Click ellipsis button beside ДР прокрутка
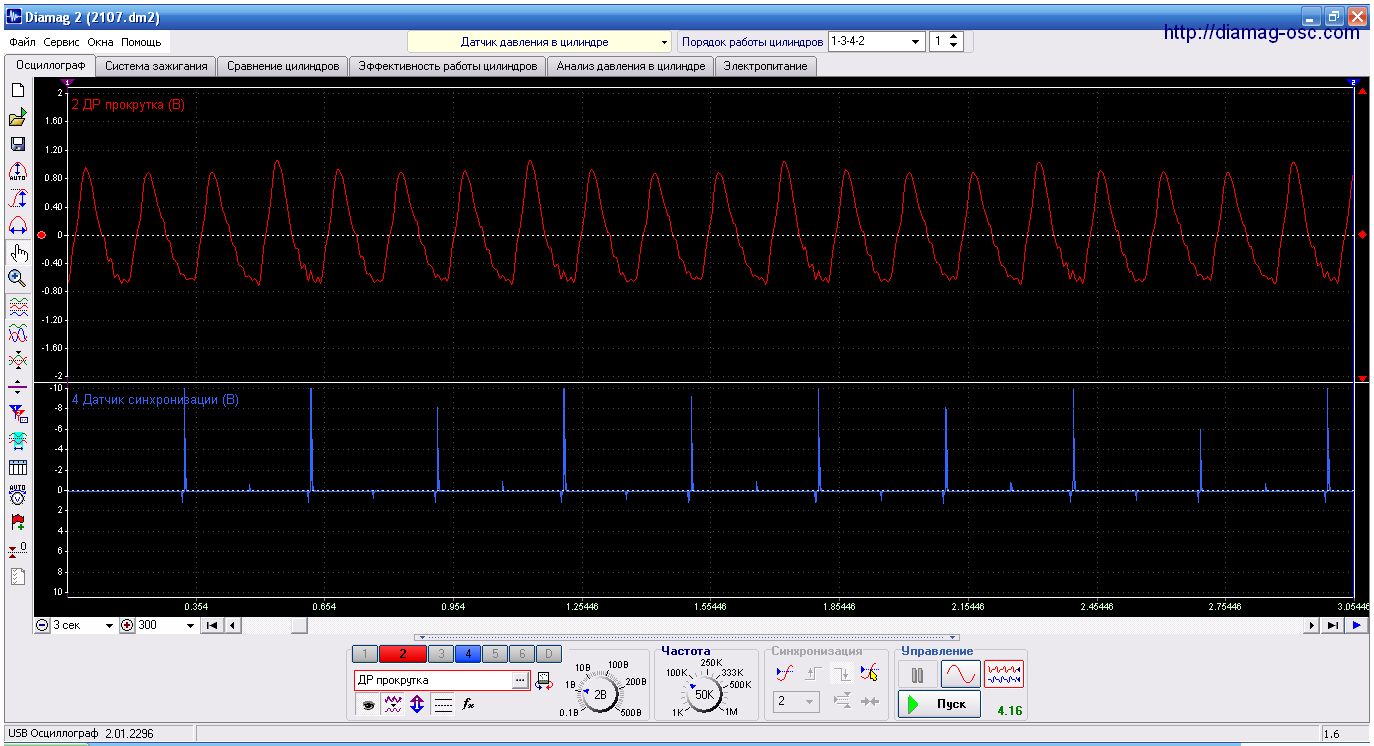The image size is (1374, 746). (x=519, y=680)
